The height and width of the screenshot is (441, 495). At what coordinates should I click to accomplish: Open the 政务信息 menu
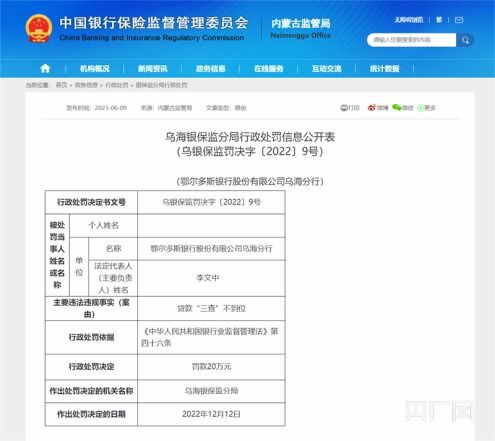[211, 69]
